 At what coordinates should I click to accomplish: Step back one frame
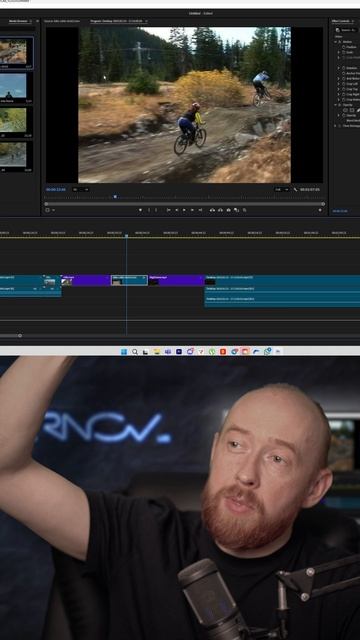coord(177,210)
